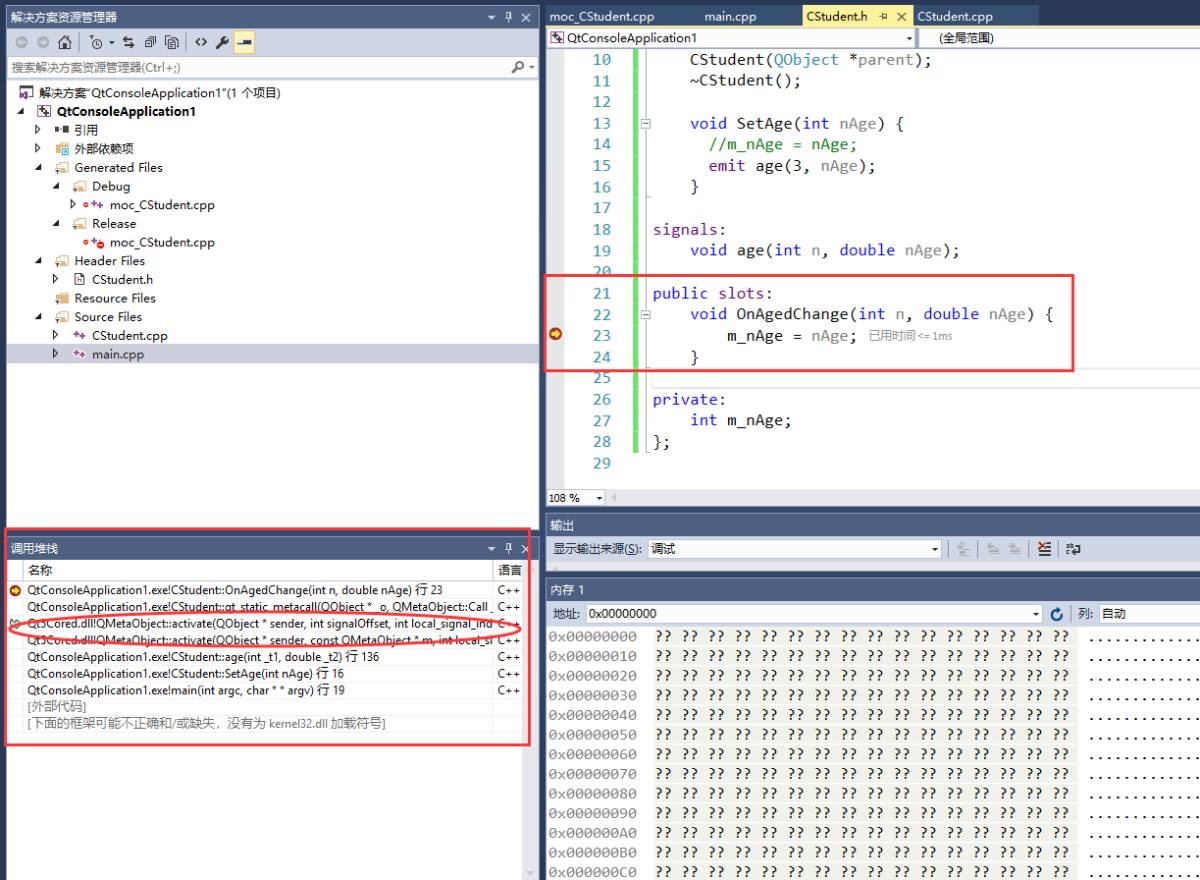Close the CStudent.h tab
The height and width of the screenshot is (880, 1200).
pyautogui.click(x=902, y=17)
